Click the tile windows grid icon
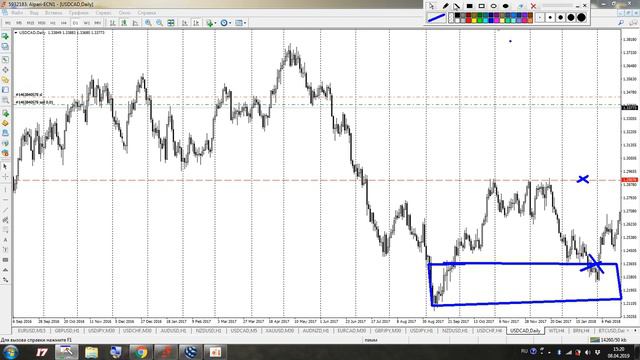This screenshot has width=640, height=360. click(171, 23)
